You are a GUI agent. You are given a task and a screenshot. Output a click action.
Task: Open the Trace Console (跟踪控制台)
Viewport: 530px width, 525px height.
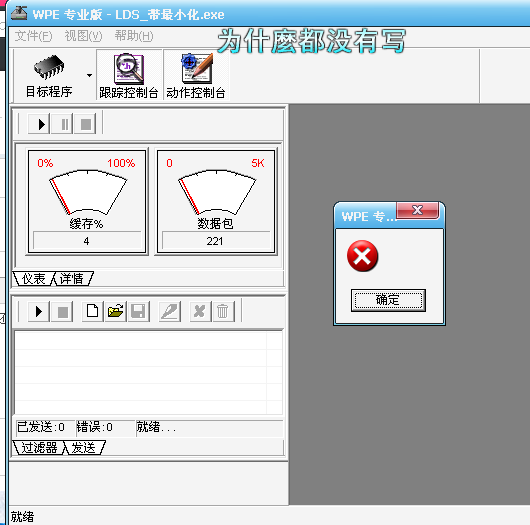128,76
